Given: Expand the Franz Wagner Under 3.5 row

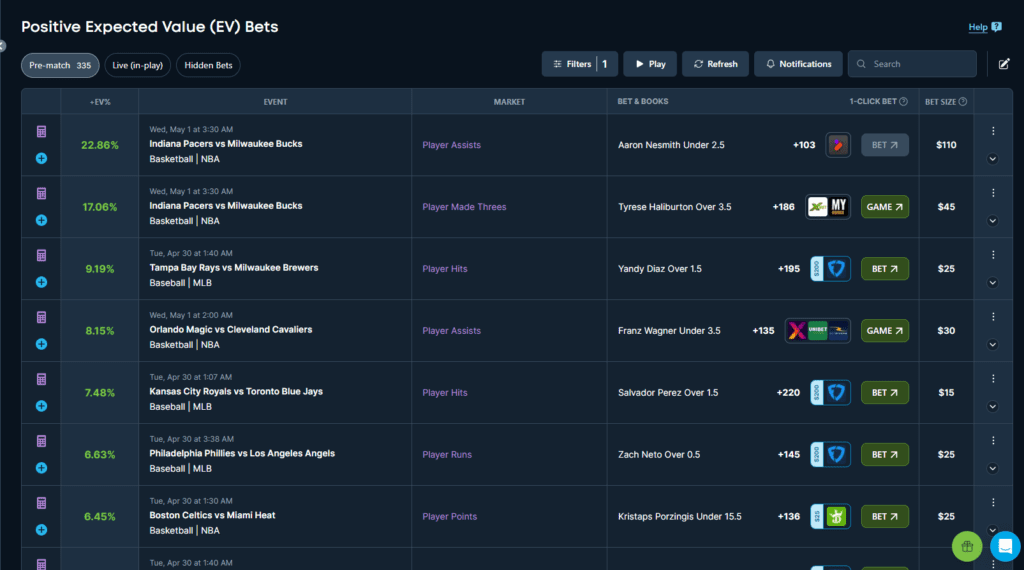Looking at the screenshot, I should point(993,345).
